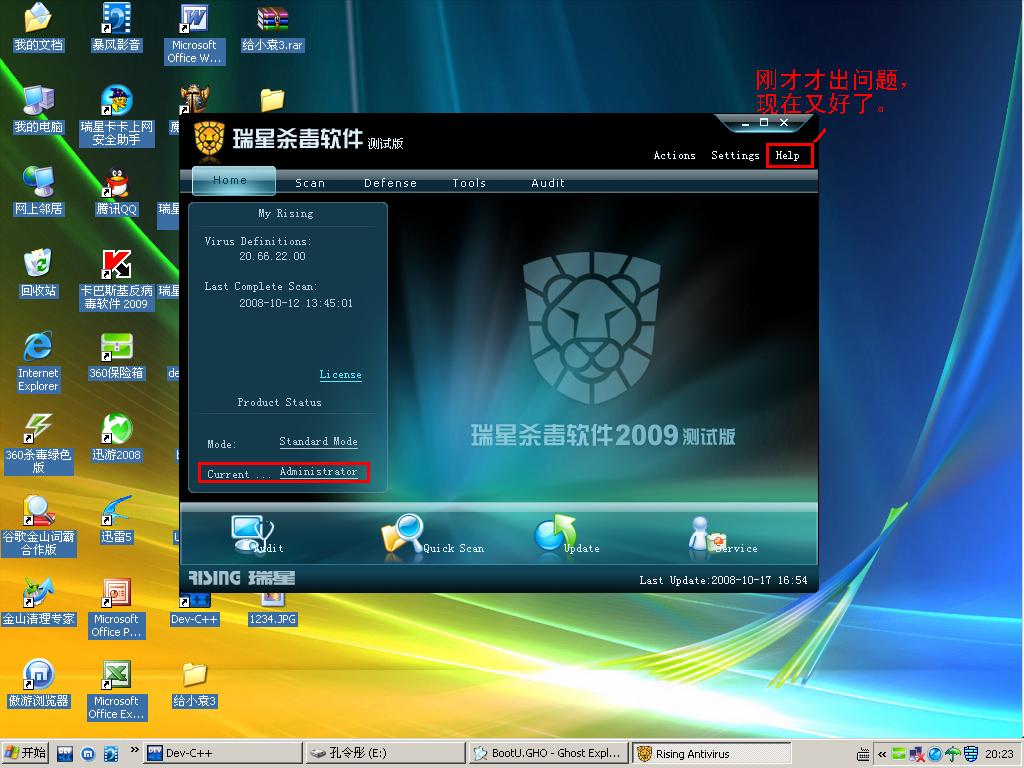The height and width of the screenshot is (768, 1024).
Task: Launch 腾讯QQ penguin icon
Action: [116, 191]
